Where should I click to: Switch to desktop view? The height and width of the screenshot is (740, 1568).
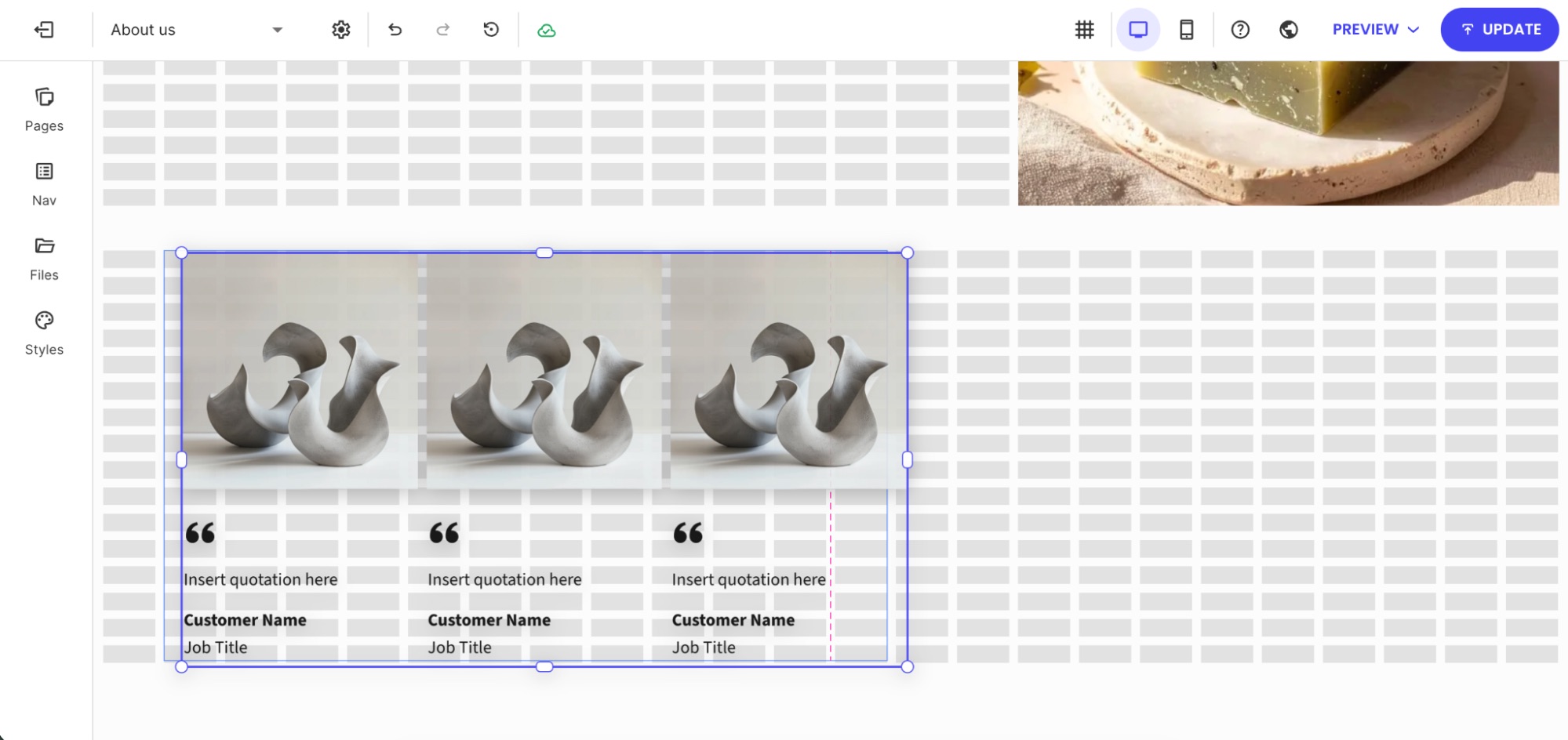[1138, 30]
